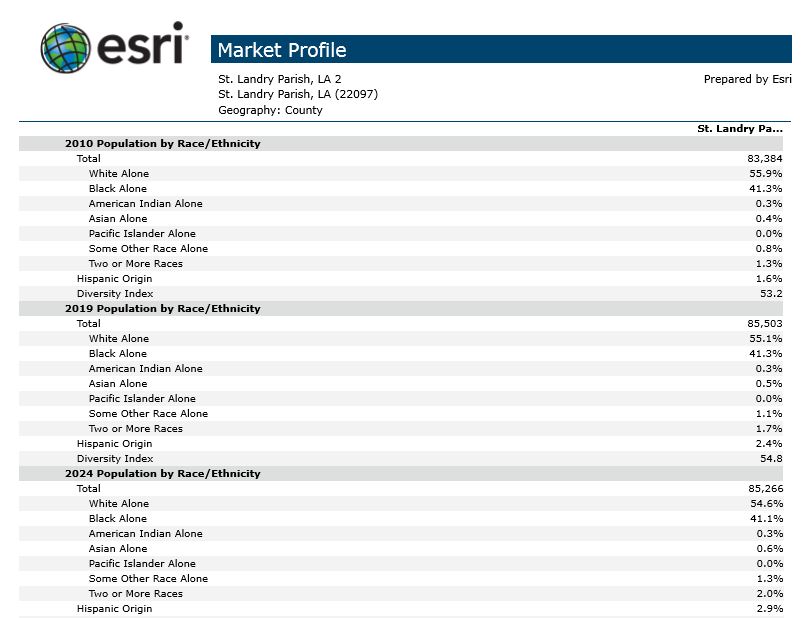Click the 2019 White Alone value 55.1%
This screenshot has height=618, width=808.
766,338
